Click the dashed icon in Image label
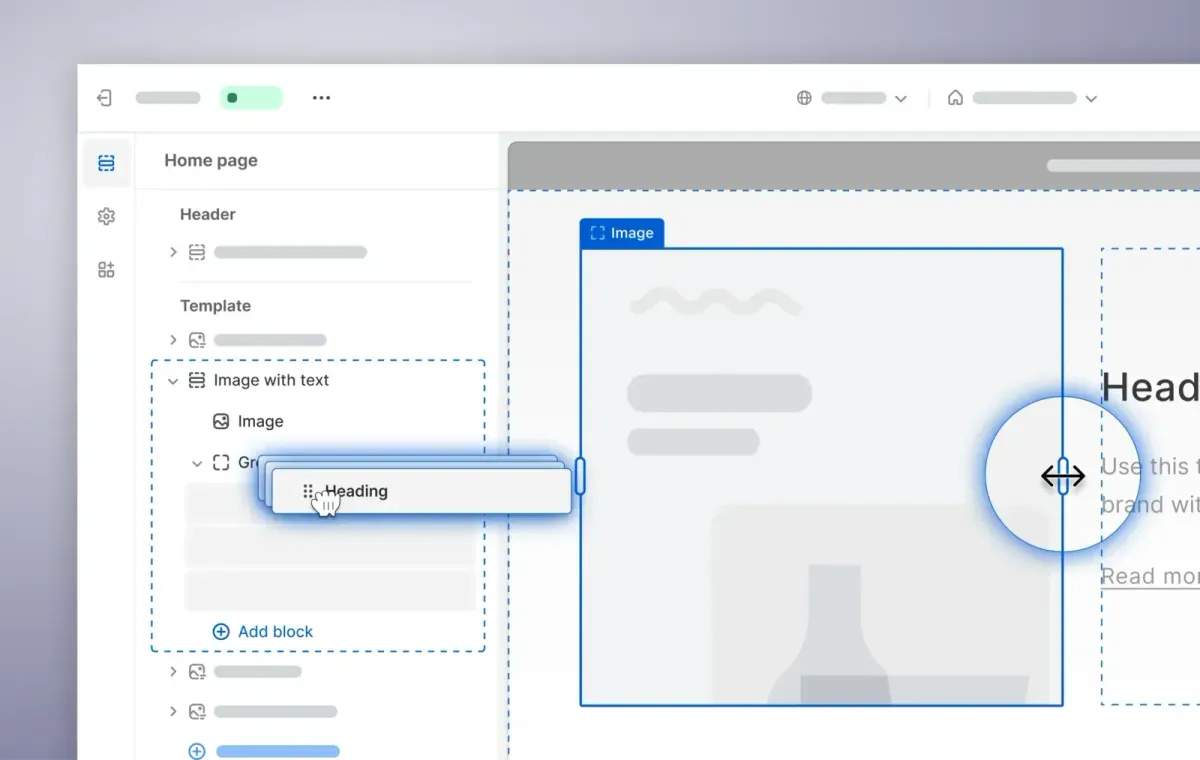The width and height of the screenshot is (1200, 760). [598, 233]
